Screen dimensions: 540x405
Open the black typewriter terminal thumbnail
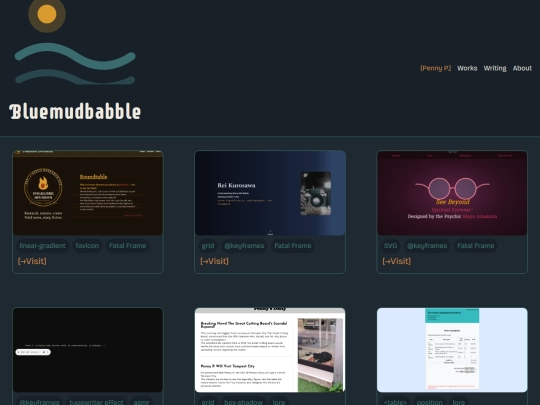[88, 350]
